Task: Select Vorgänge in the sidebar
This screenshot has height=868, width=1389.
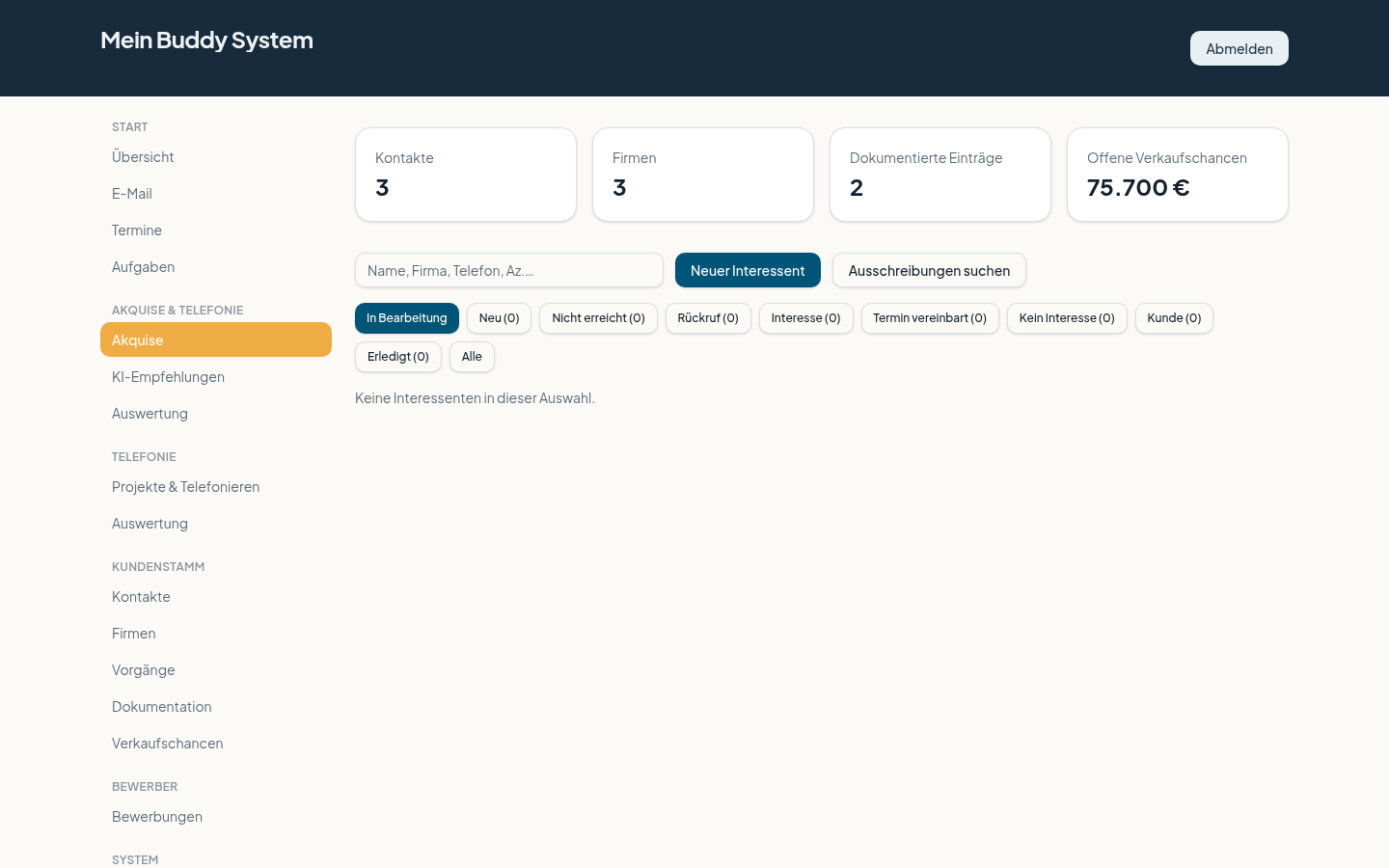Action: (216, 669)
